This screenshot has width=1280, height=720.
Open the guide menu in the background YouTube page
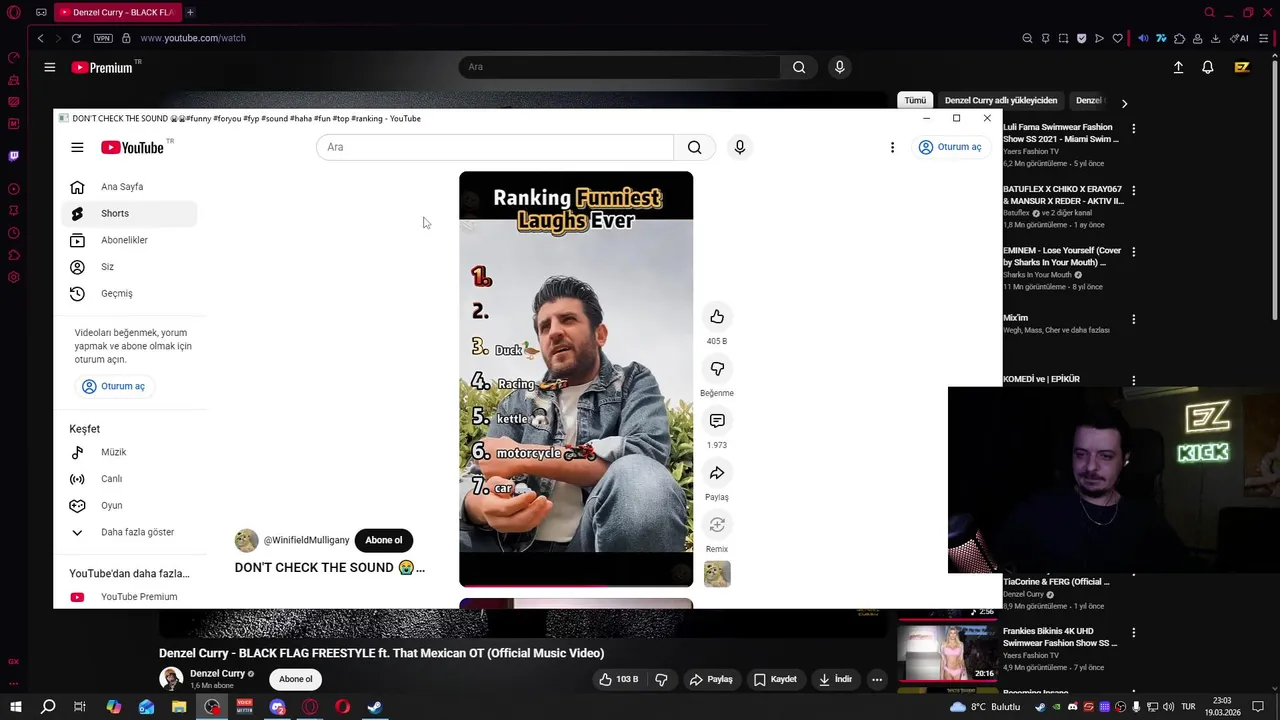49,67
